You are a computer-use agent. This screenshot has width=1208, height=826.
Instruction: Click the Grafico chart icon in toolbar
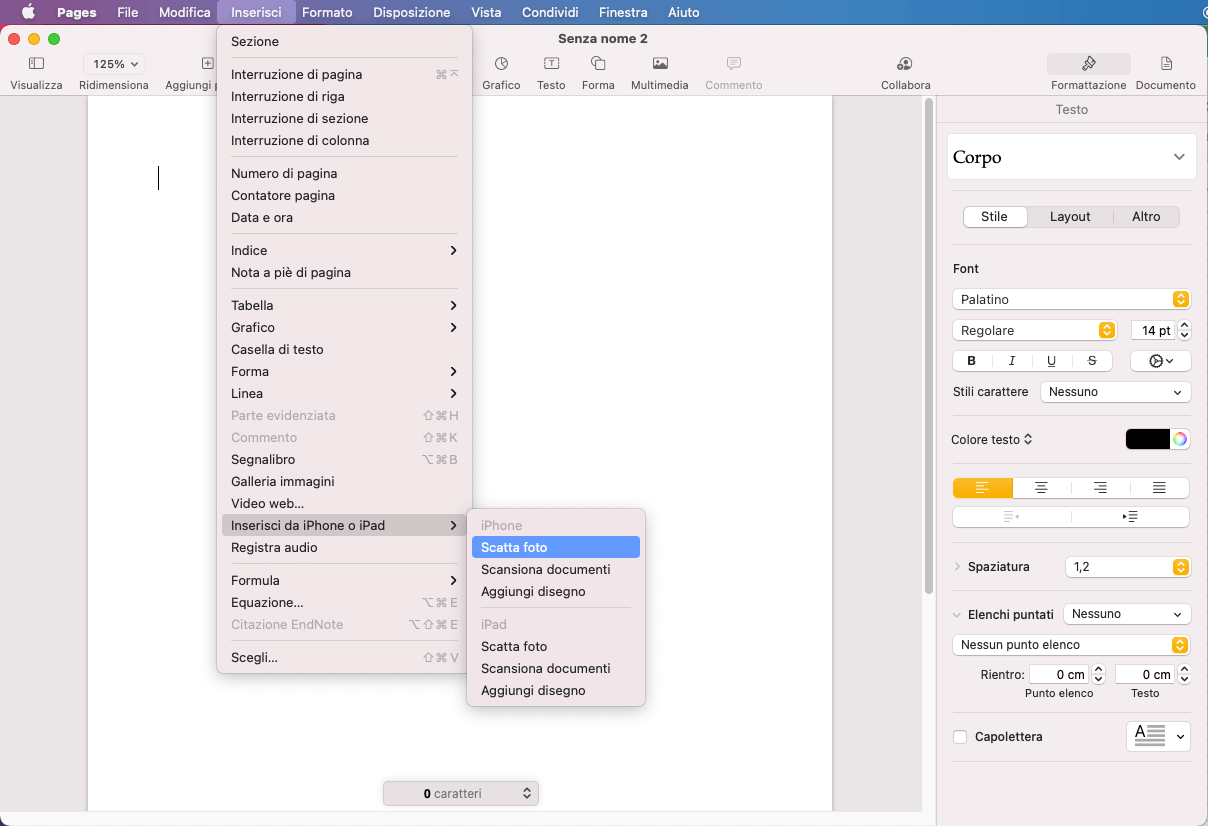[x=501, y=64]
